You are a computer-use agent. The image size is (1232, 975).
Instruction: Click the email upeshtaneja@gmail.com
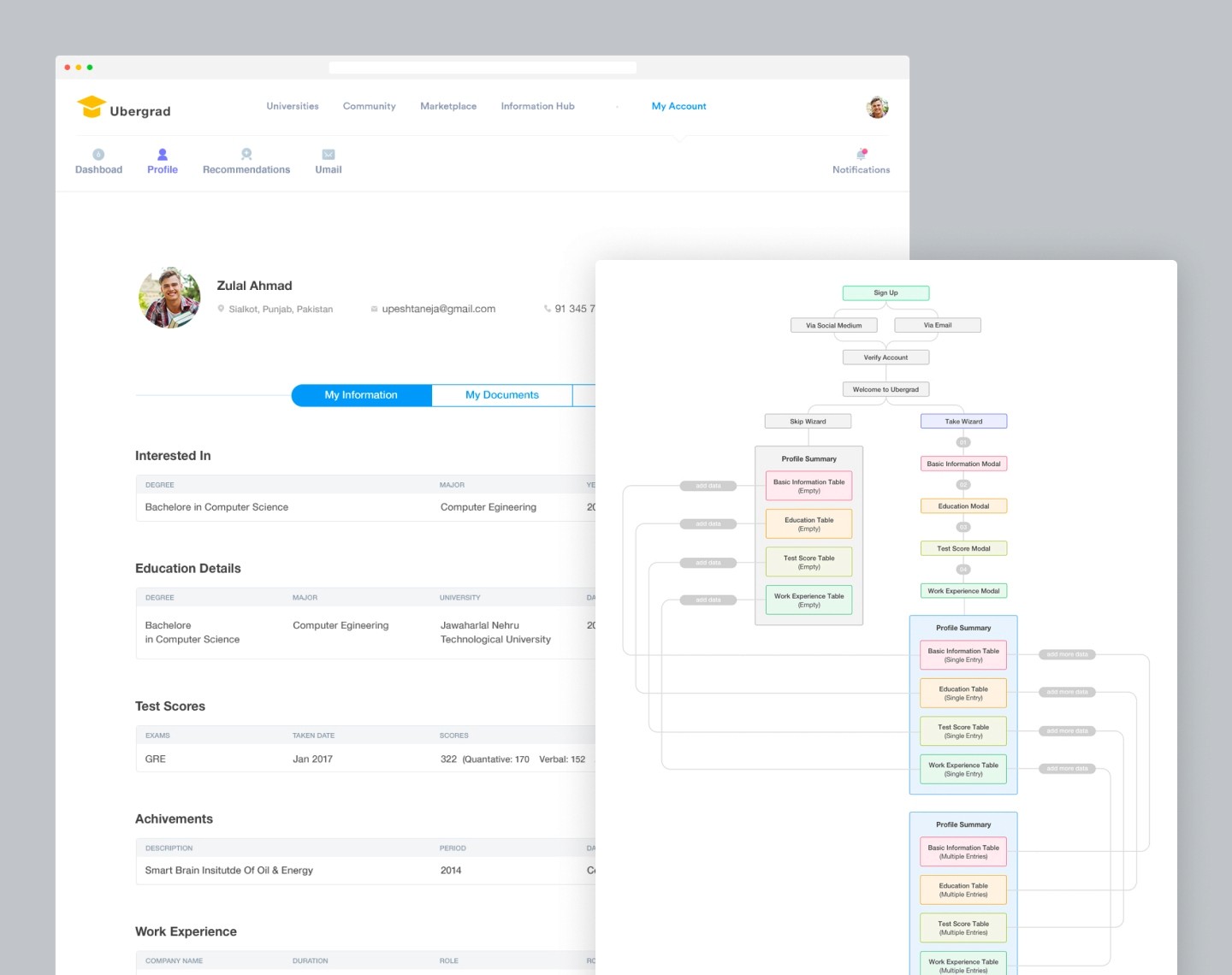pos(439,309)
